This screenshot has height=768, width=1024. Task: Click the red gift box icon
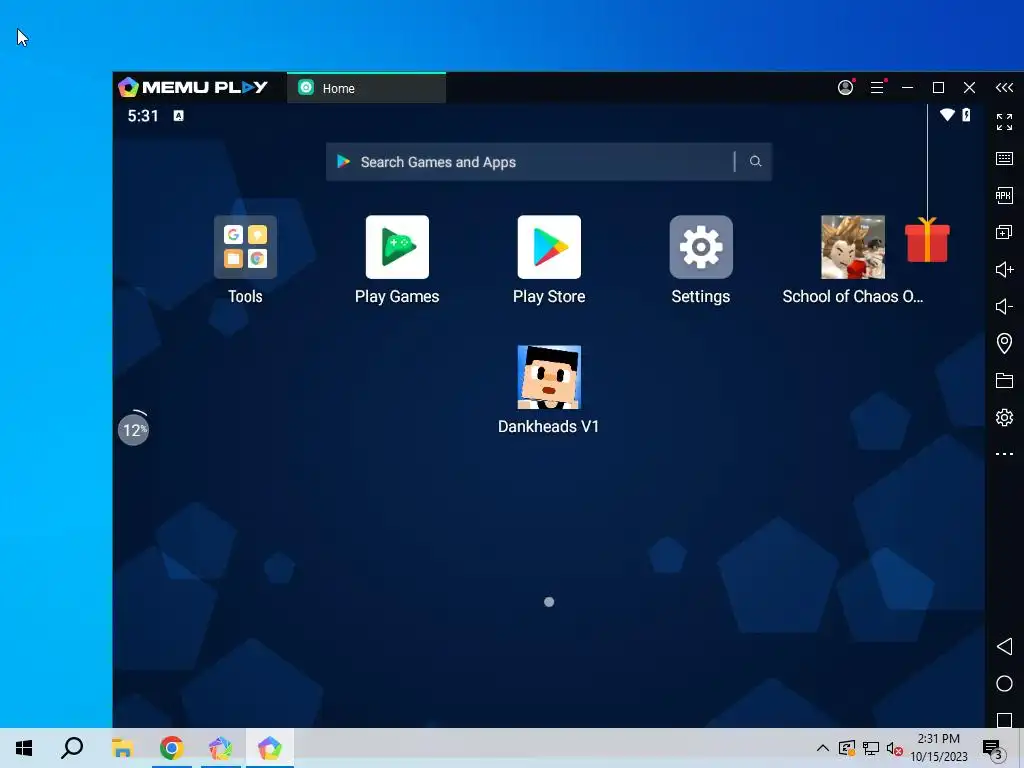927,240
